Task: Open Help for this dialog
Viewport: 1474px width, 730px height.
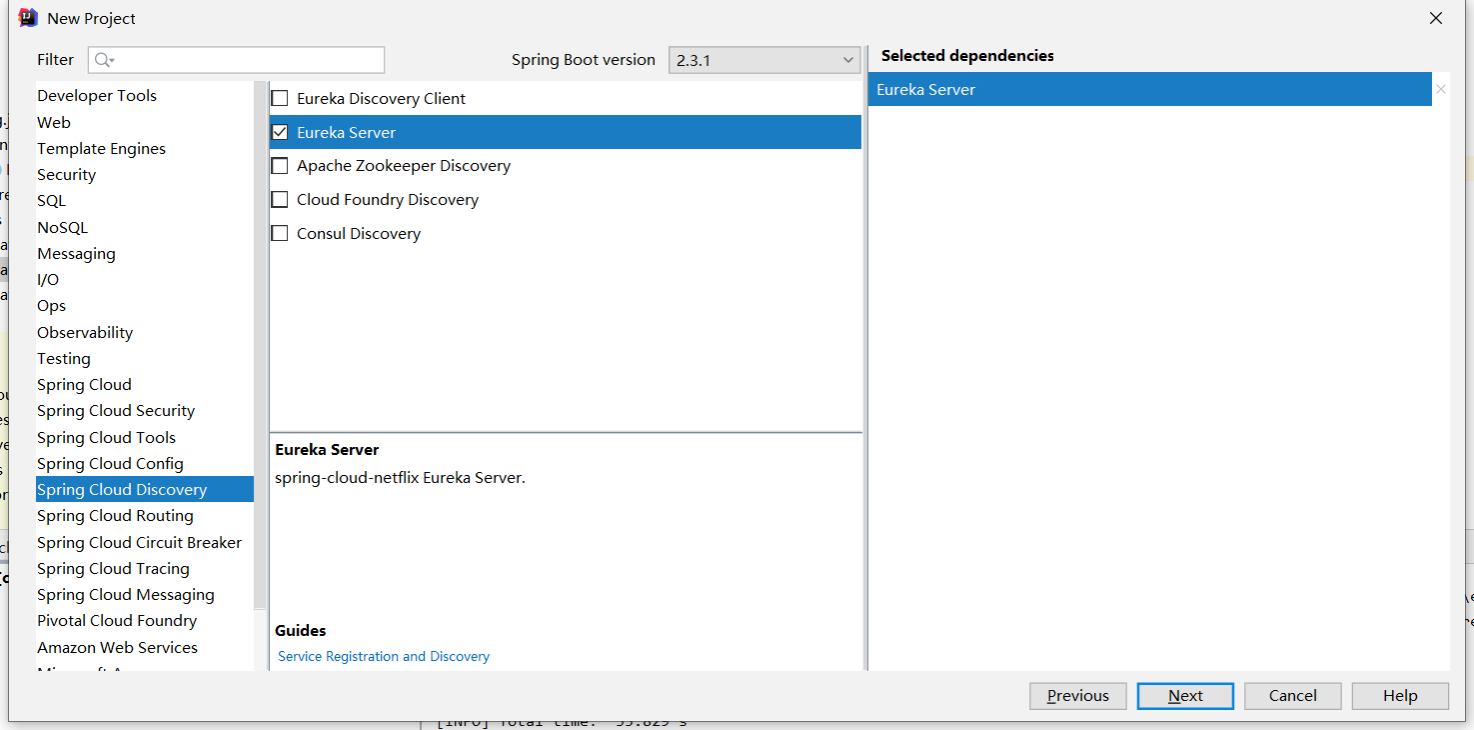Action: pos(1400,696)
